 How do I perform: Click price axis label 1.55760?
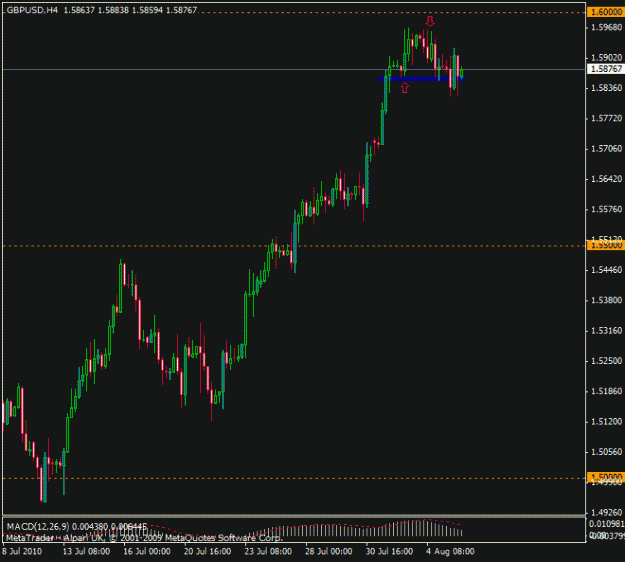pyautogui.click(x=607, y=209)
